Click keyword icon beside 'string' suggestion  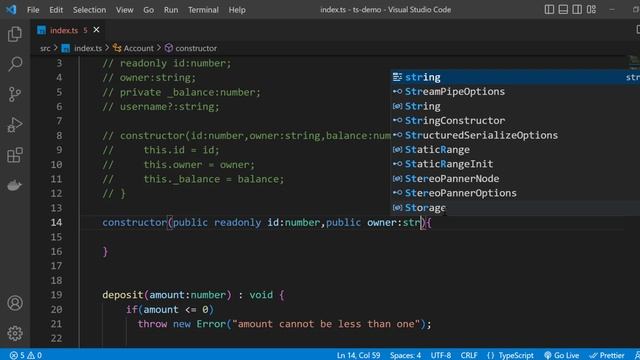point(397,77)
